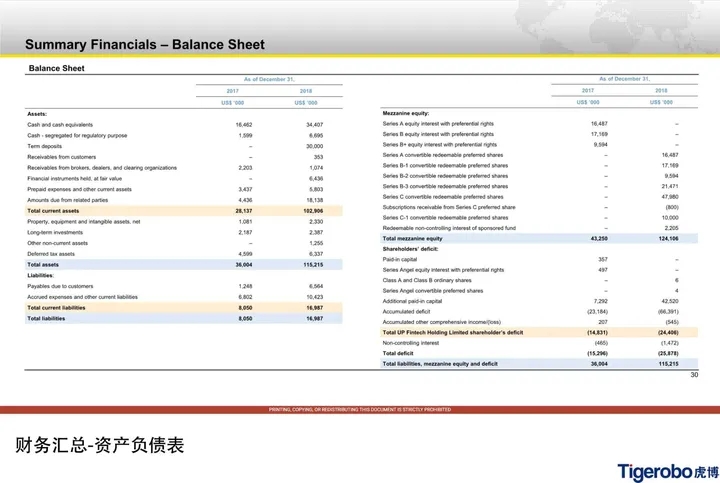720x483 pixels.
Task: Select the 'Balance Sheet' section heading
Action: click(56, 68)
